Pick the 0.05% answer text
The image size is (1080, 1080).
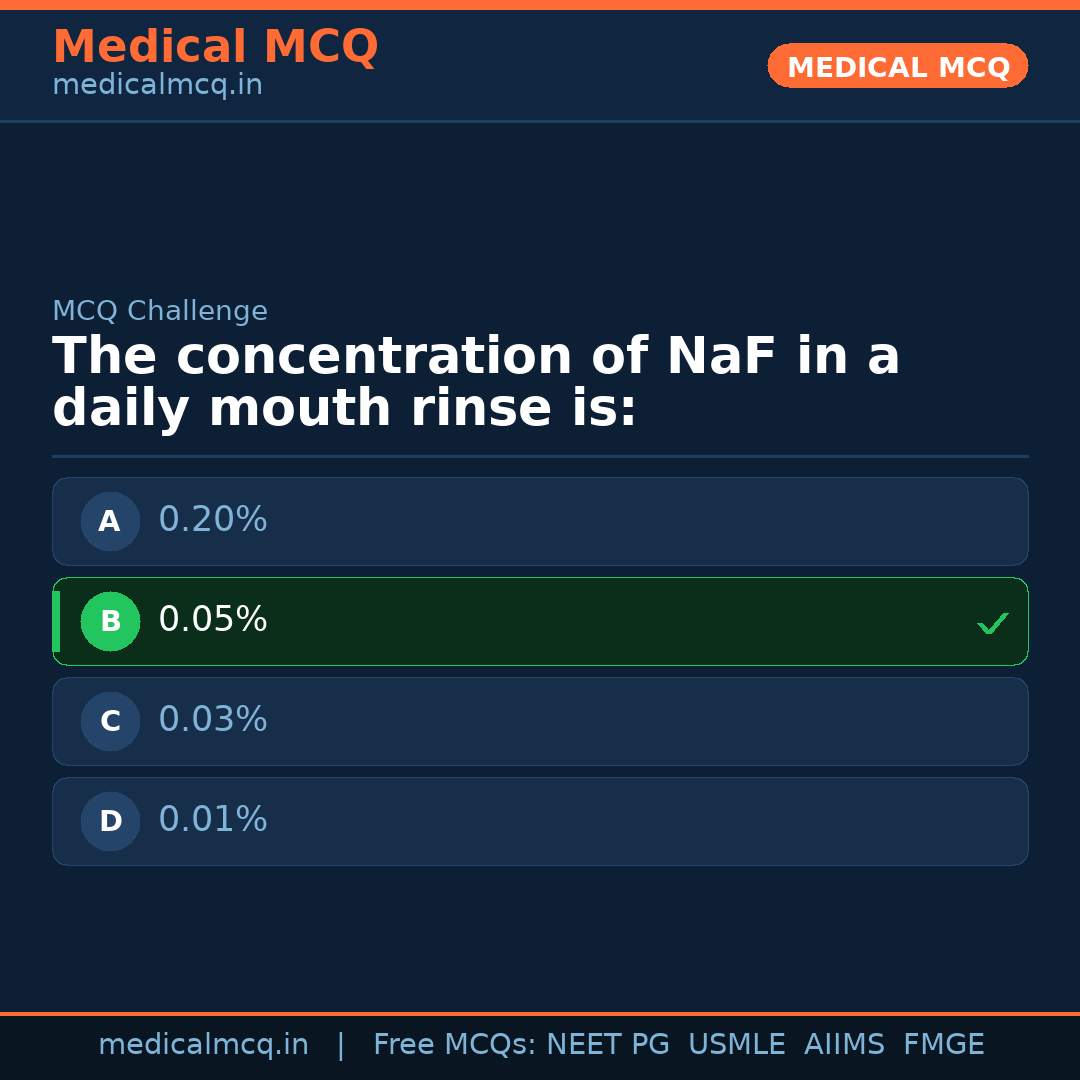pyautogui.click(x=213, y=620)
